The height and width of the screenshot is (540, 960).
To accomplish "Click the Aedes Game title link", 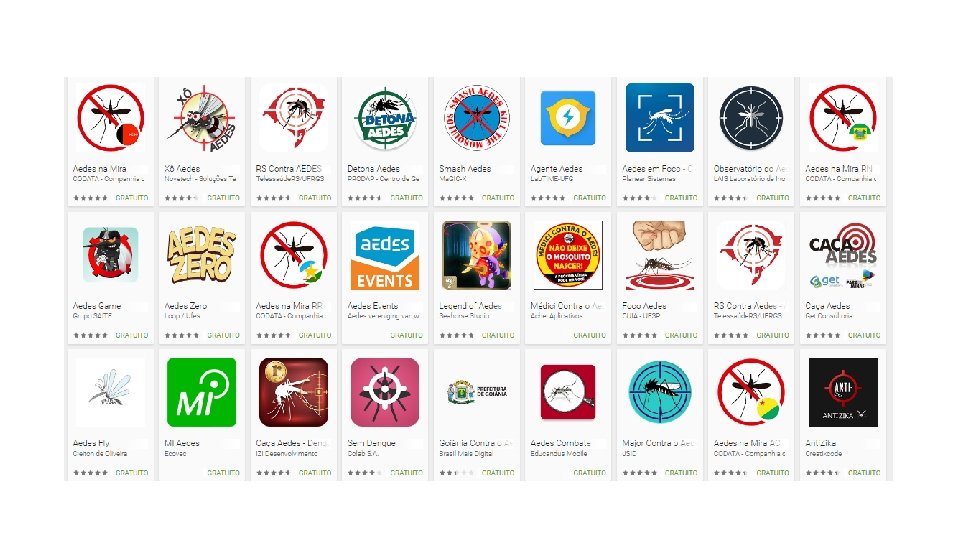I will click(97, 306).
